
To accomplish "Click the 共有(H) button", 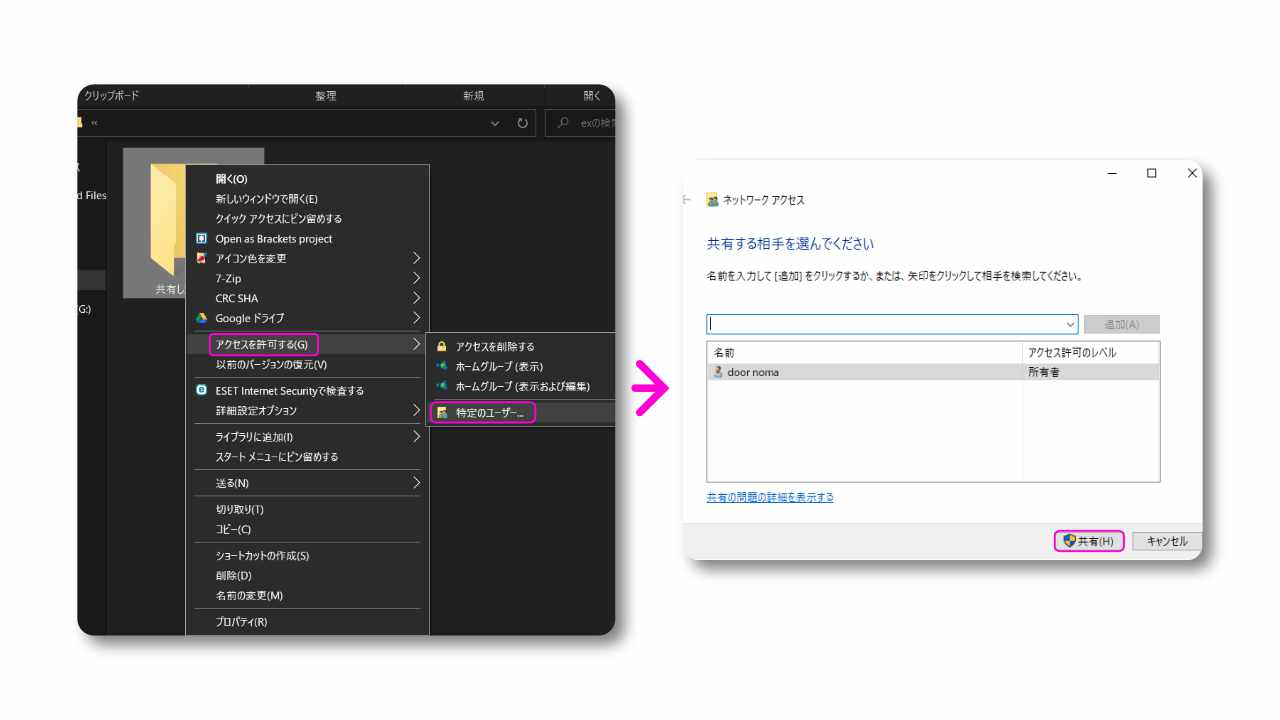I will coord(1089,540).
